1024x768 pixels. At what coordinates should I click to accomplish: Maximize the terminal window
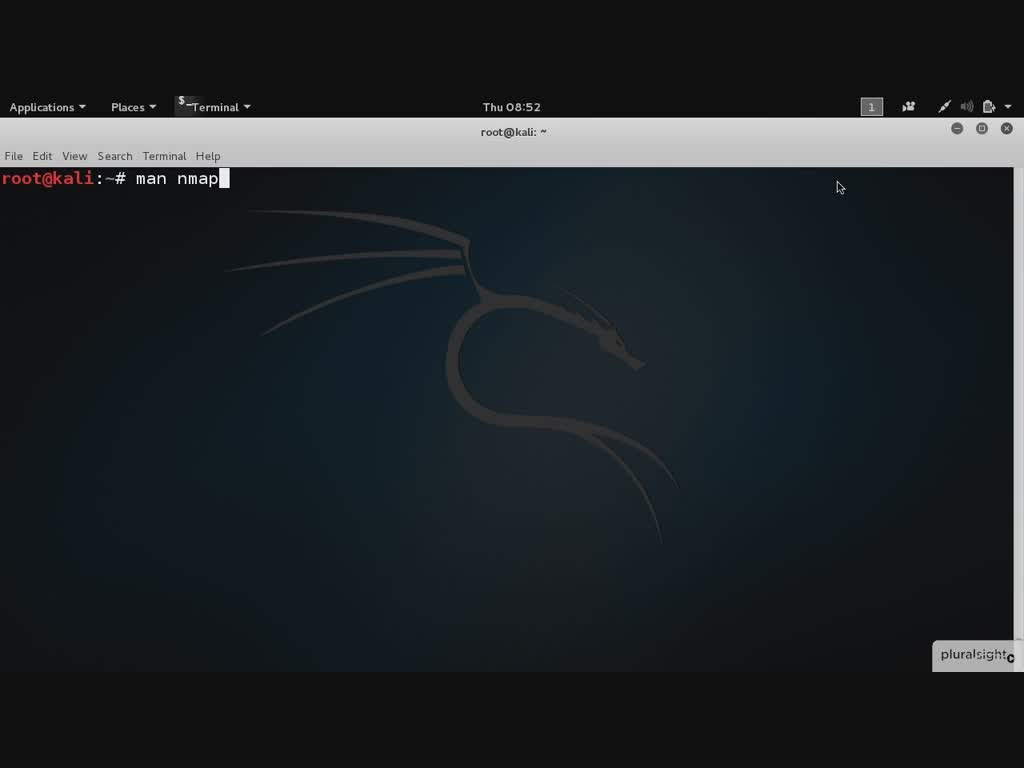(982, 129)
